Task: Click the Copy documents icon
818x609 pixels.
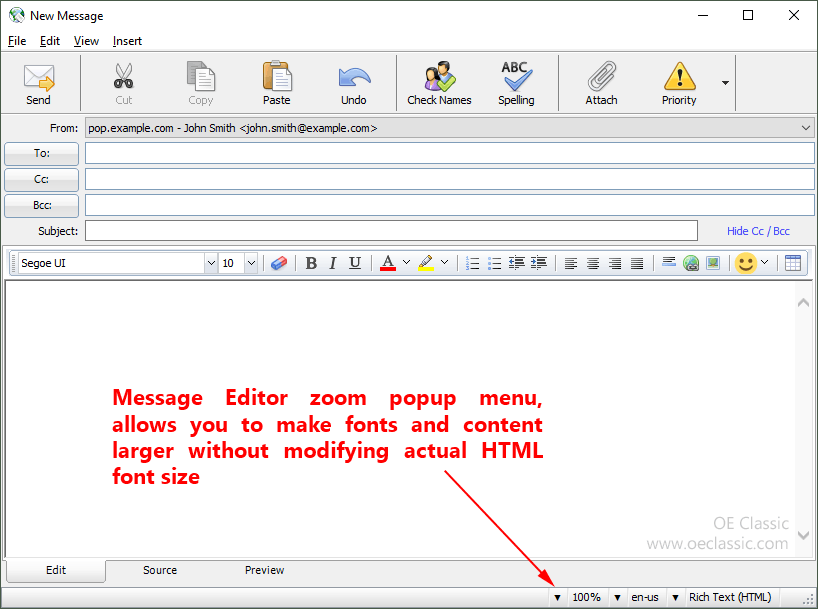Action: 201,76
